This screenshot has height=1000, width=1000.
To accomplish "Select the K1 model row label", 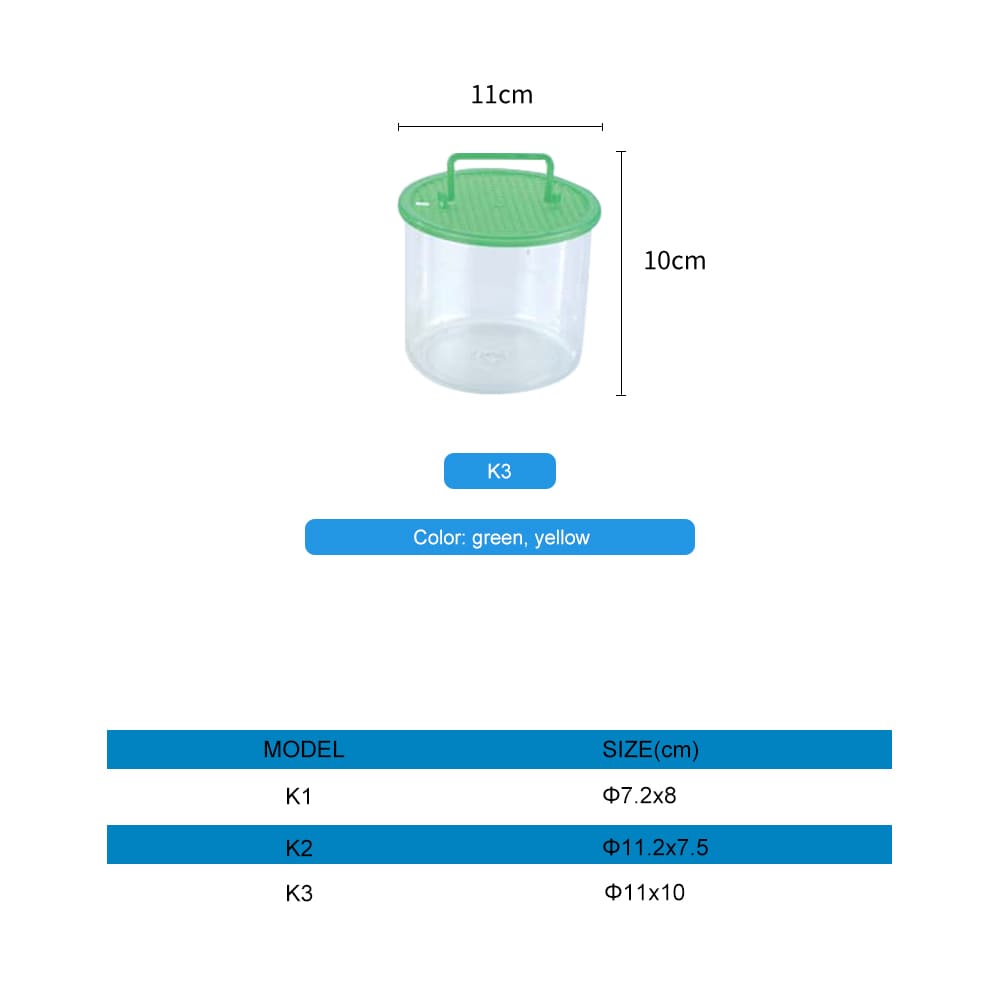I will (299, 798).
